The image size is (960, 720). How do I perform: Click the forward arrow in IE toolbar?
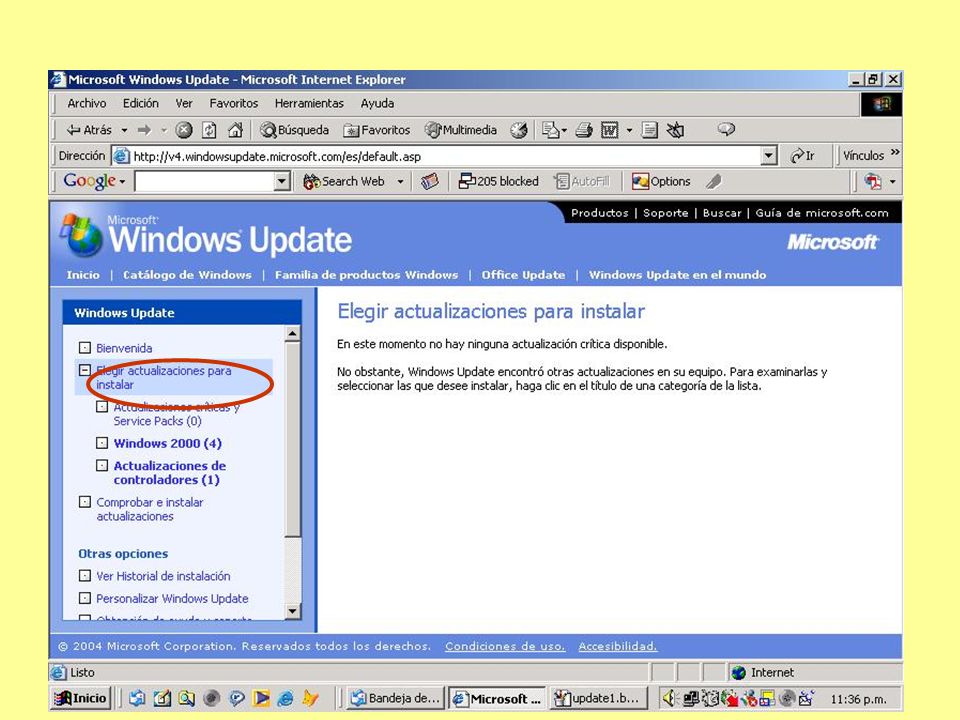pyautogui.click(x=144, y=130)
